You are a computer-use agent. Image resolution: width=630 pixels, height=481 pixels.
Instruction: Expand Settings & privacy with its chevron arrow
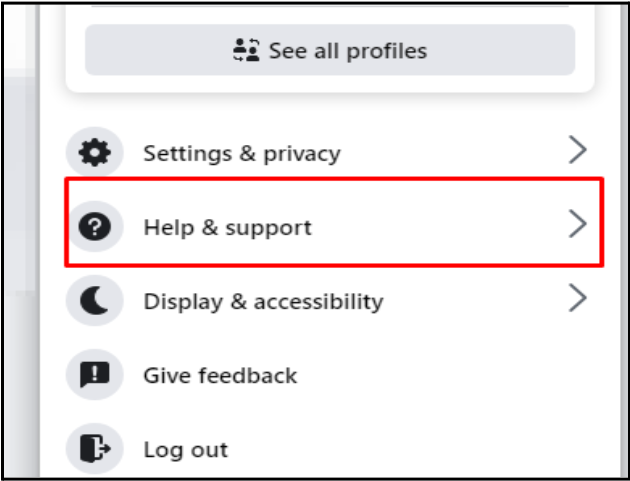pyautogui.click(x=577, y=151)
